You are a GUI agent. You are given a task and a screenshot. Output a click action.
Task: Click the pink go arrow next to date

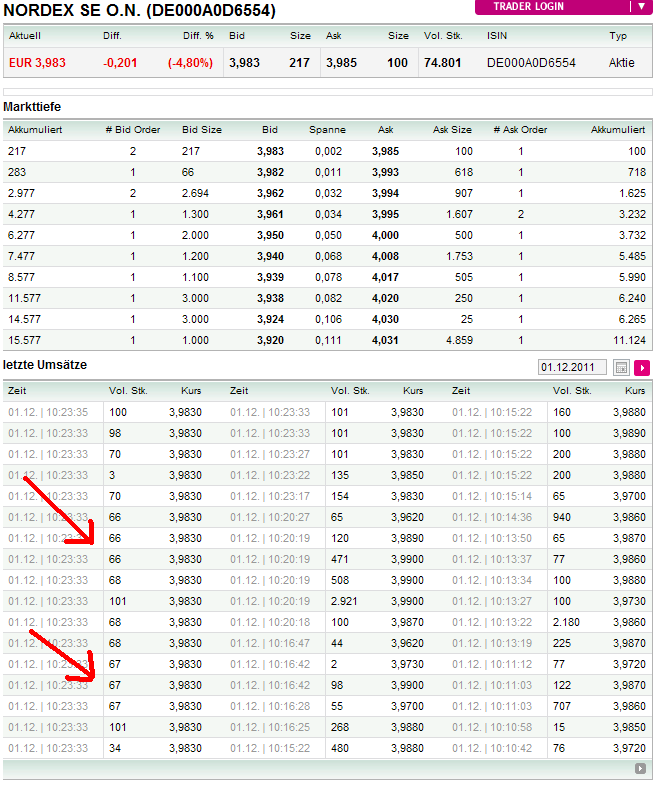tap(641, 367)
